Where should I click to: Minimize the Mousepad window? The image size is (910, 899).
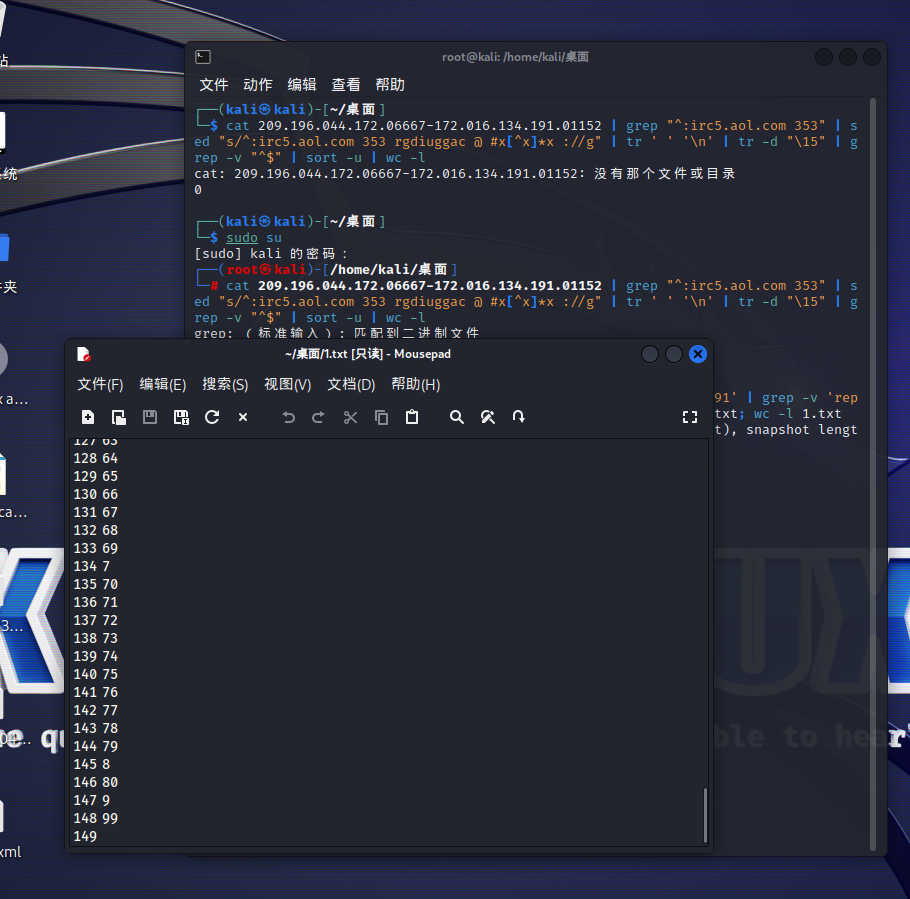click(650, 354)
